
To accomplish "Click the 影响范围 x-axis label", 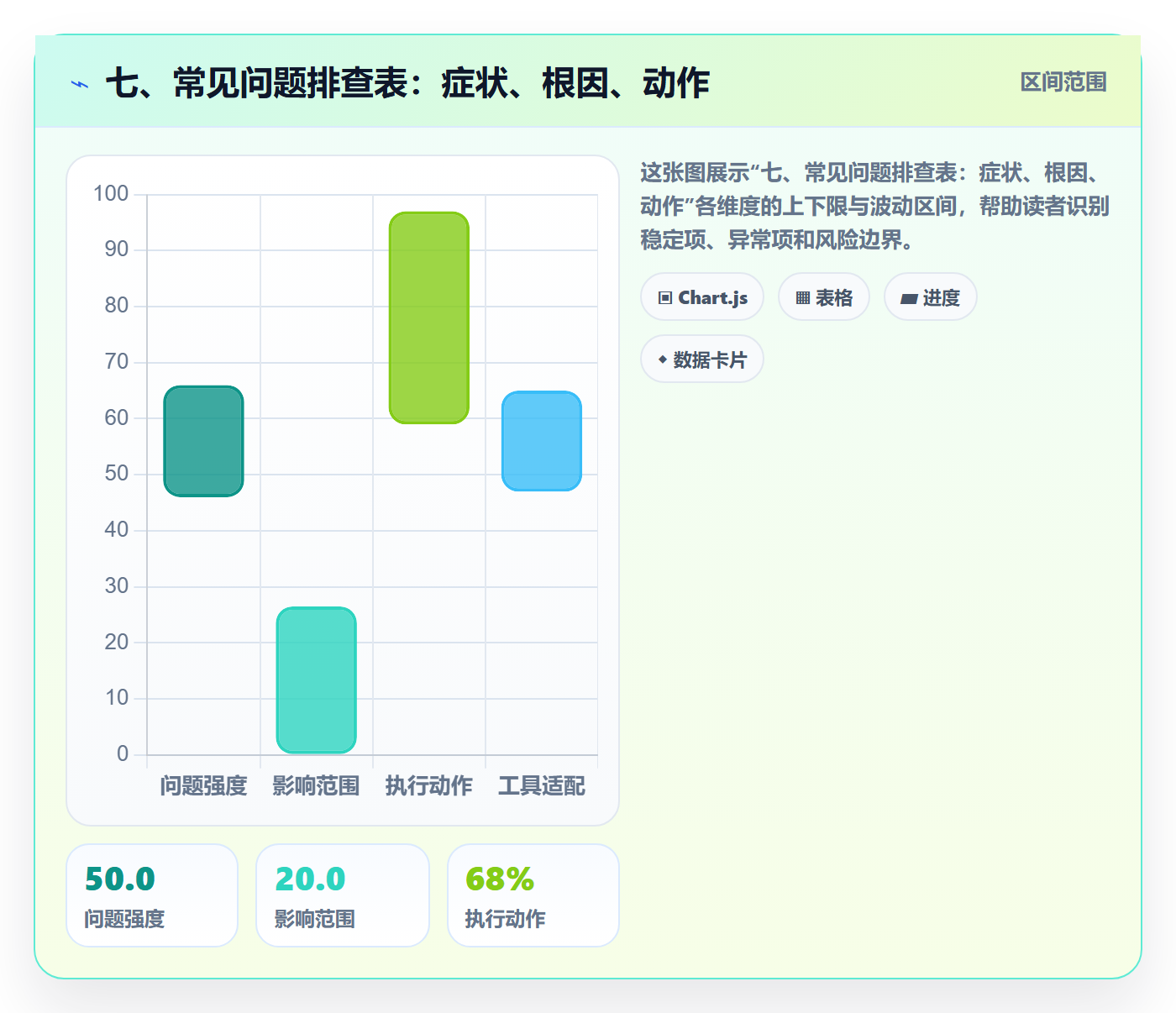I will tap(317, 786).
